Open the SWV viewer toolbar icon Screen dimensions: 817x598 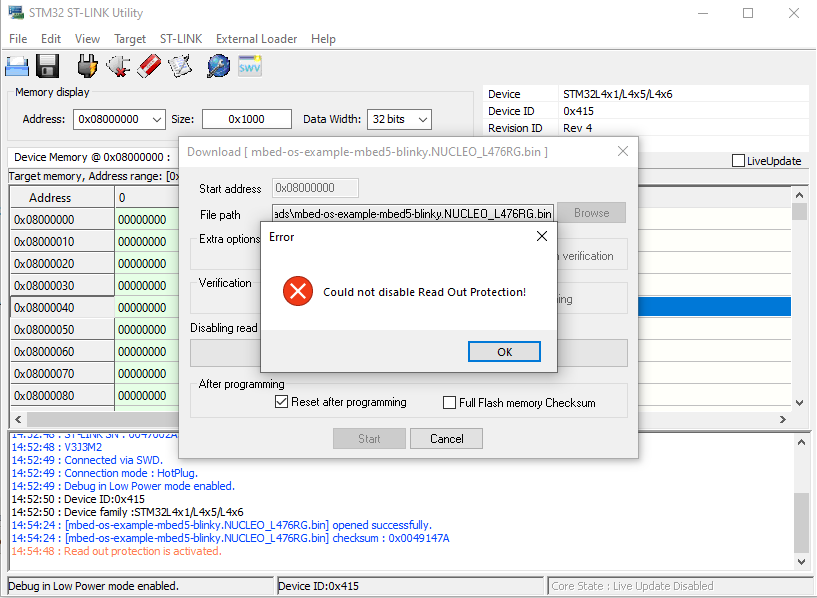coord(250,66)
